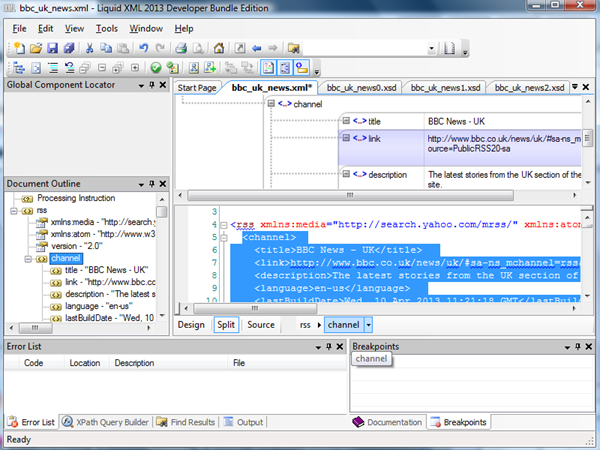Screen dimensions: 600x450
Task: Open the Documentation tab
Action: point(388,422)
